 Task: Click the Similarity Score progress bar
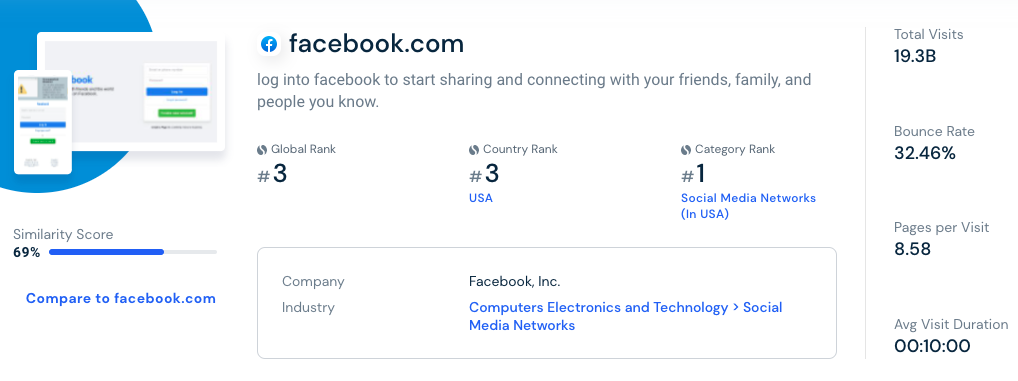pyautogui.click(x=133, y=252)
